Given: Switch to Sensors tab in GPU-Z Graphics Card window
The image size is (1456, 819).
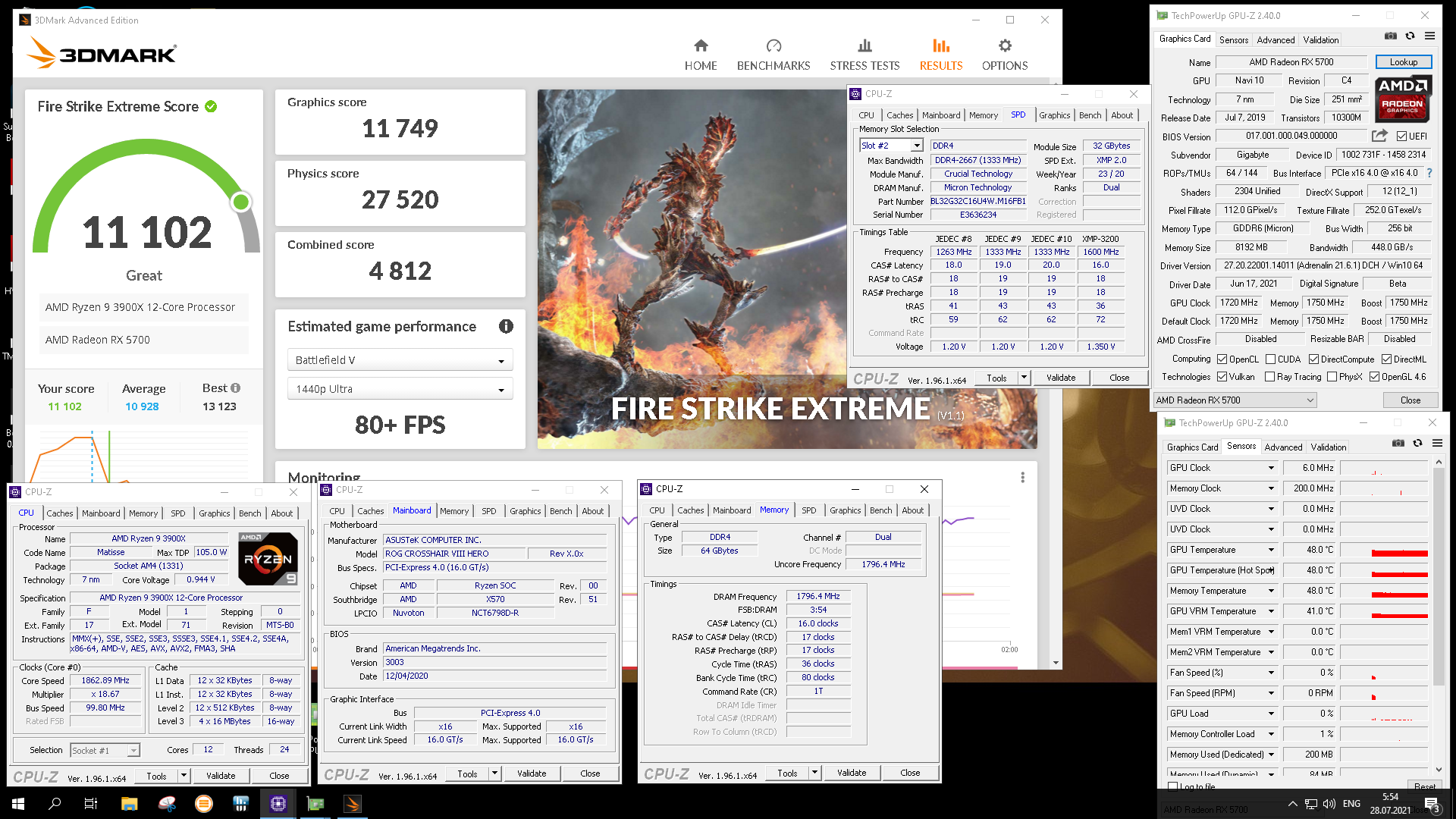Looking at the screenshot, I should point(1233,40).
